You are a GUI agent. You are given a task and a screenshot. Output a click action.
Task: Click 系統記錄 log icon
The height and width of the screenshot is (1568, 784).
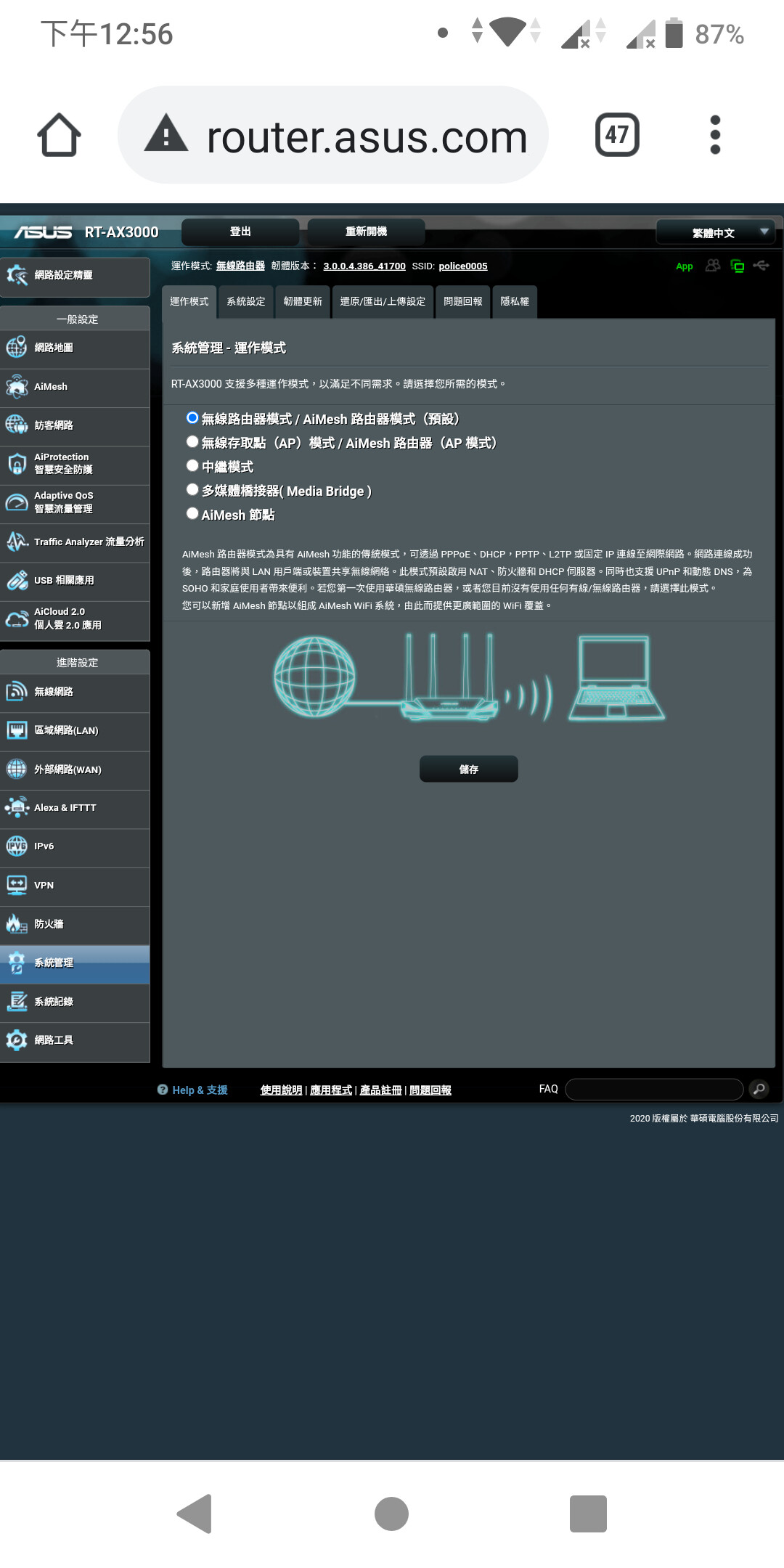[17, 1001]
